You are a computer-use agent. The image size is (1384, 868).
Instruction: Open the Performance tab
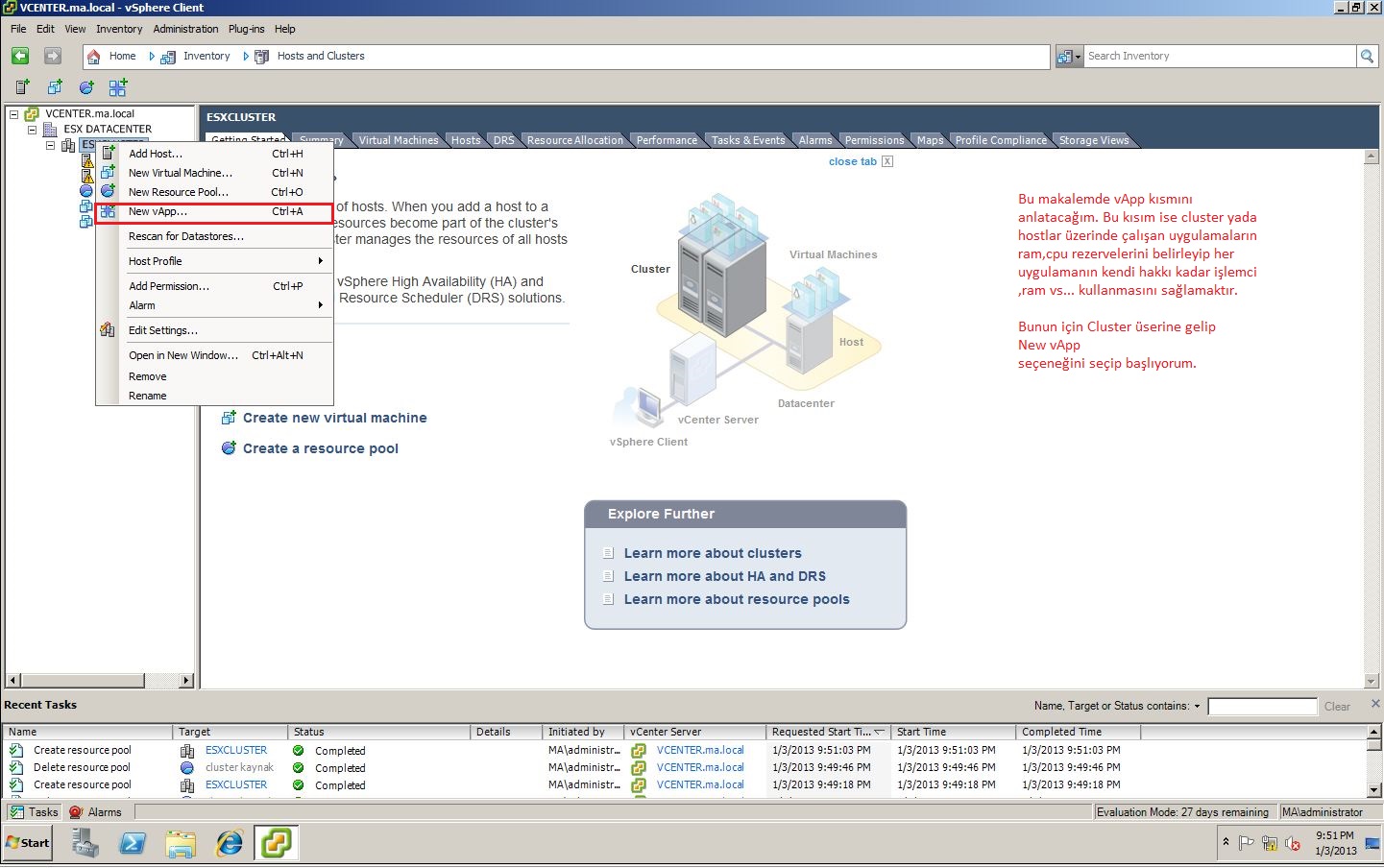pos(667,140)
